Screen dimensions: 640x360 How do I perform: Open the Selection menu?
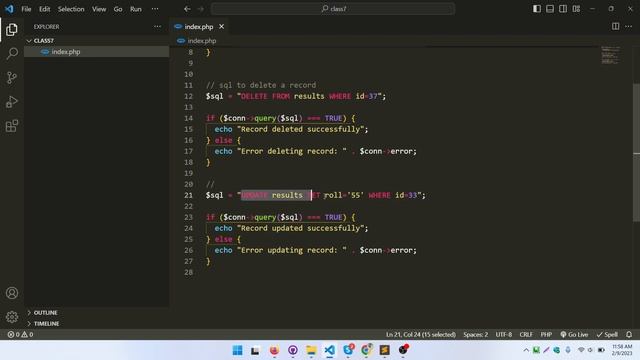coord(71,9)
